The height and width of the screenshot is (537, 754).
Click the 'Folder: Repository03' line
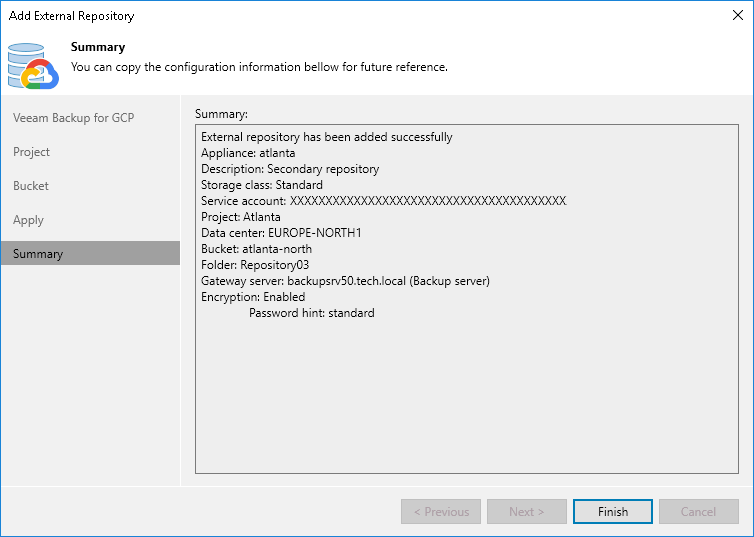pyautogui.click(x=255, y=265)
